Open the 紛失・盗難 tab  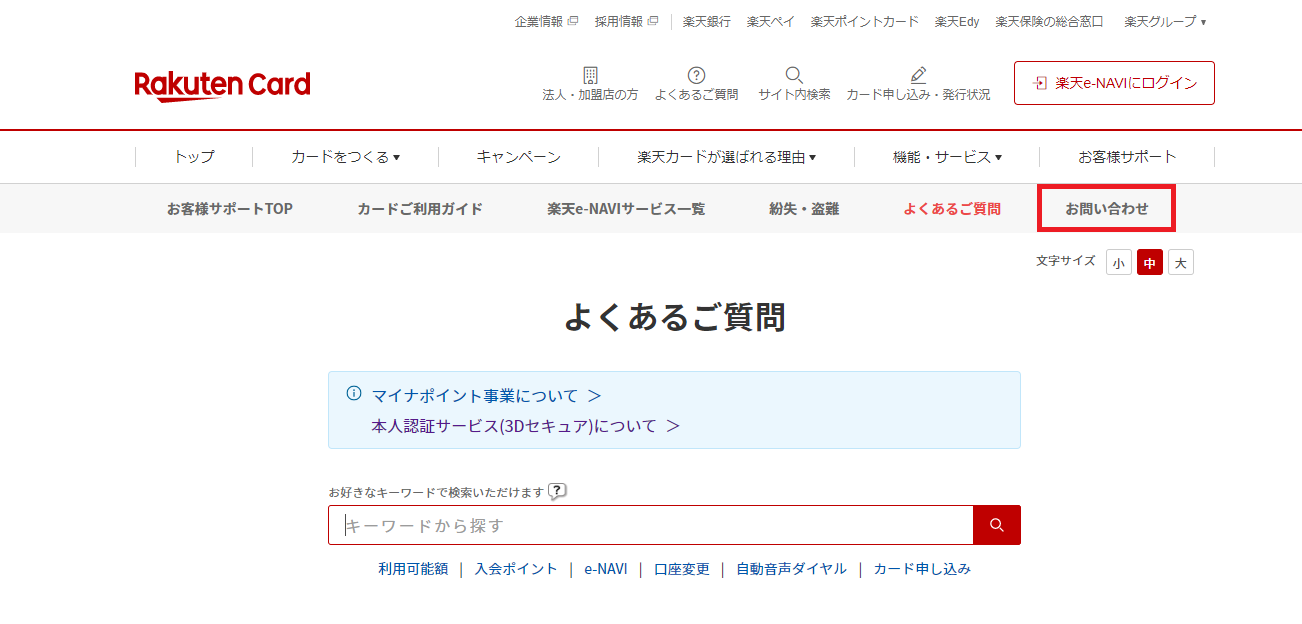[804, 209]
